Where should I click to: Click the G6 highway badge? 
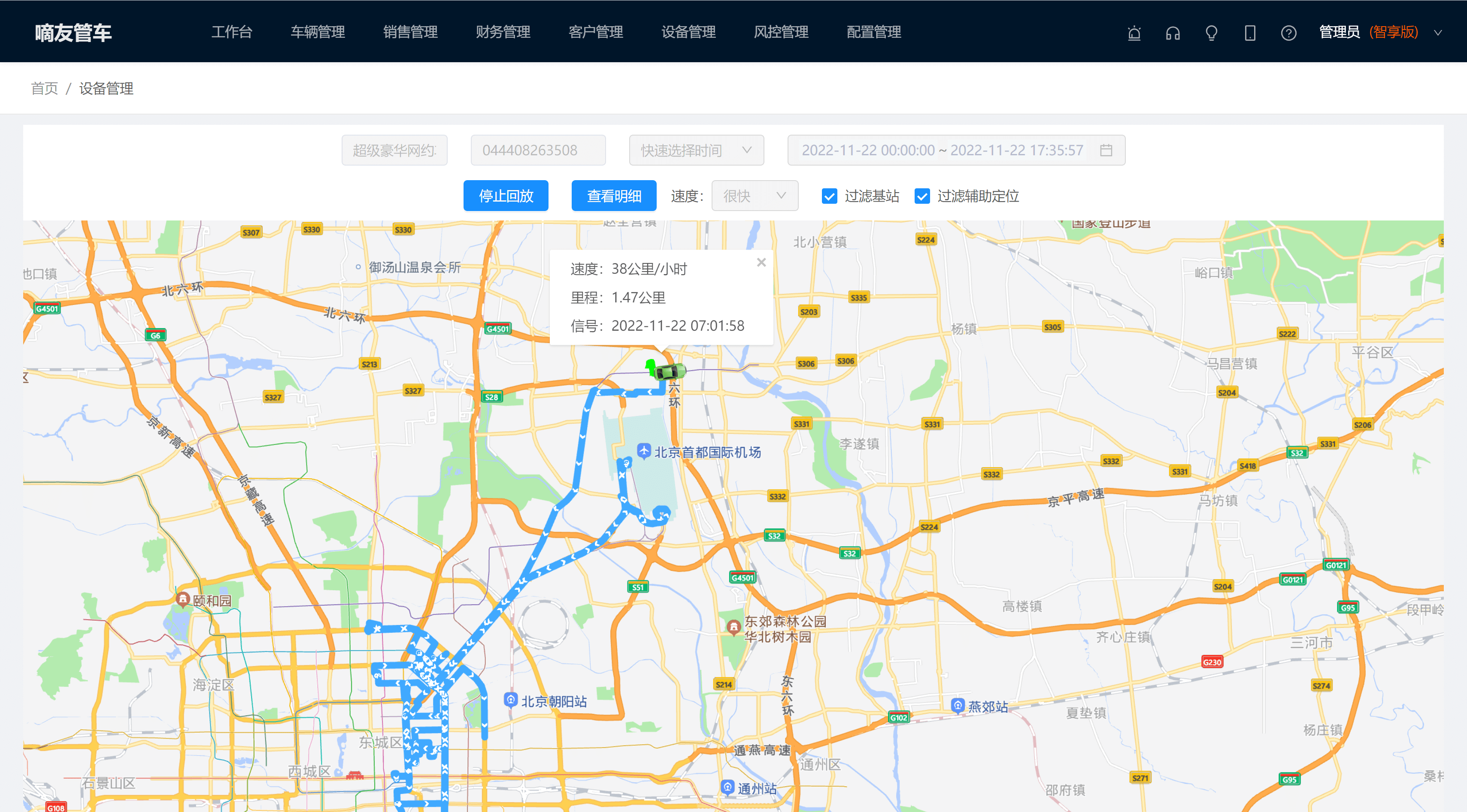(155, 335)
